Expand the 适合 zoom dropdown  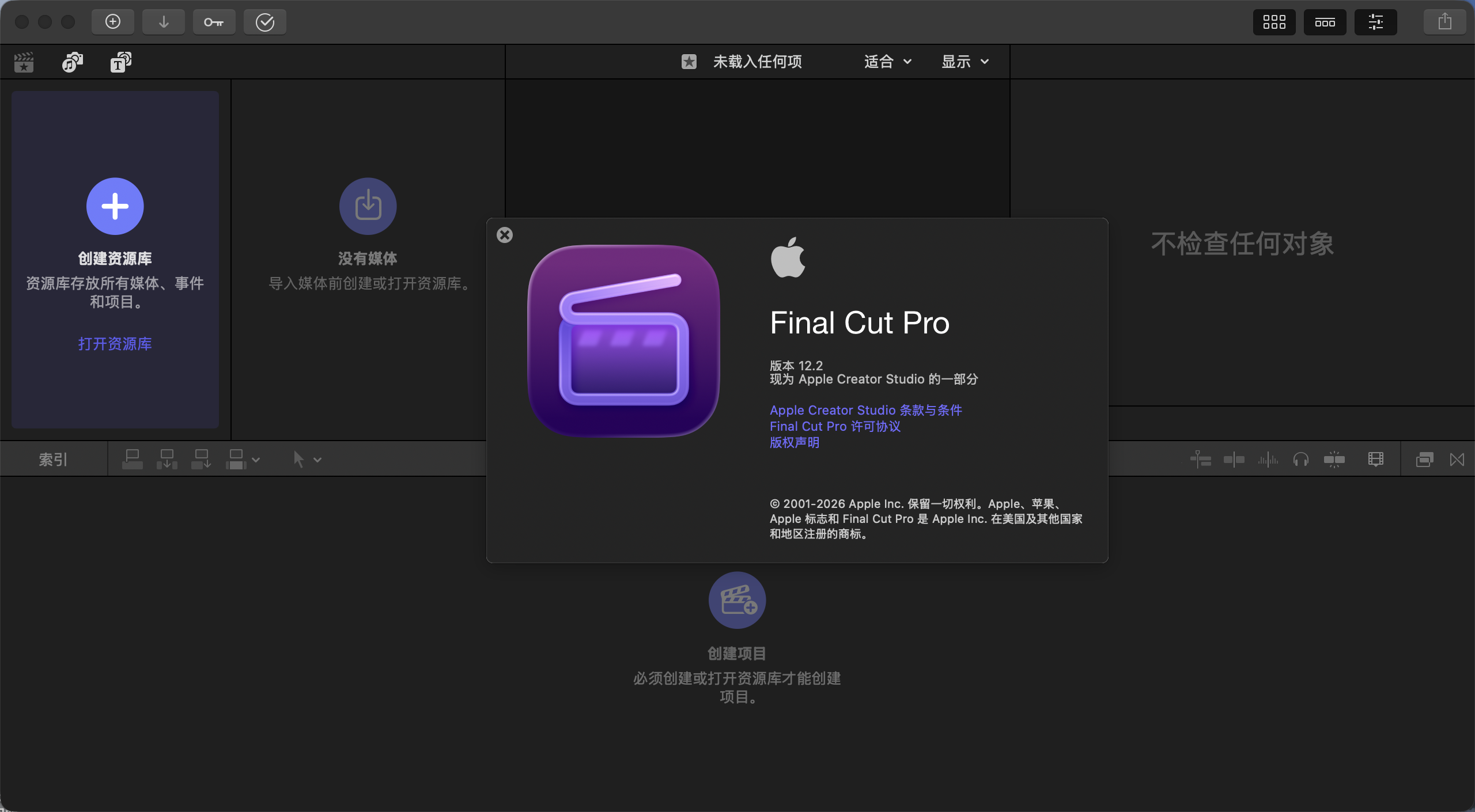tap(887, 62)
